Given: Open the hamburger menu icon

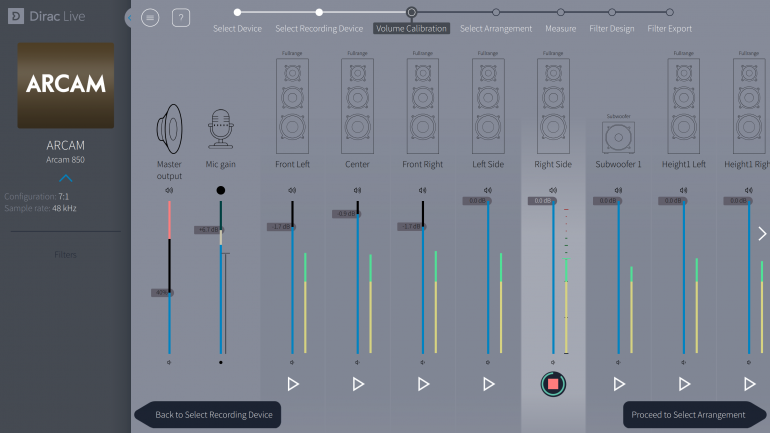Looking at the screenshot, I should pos(150,18).
